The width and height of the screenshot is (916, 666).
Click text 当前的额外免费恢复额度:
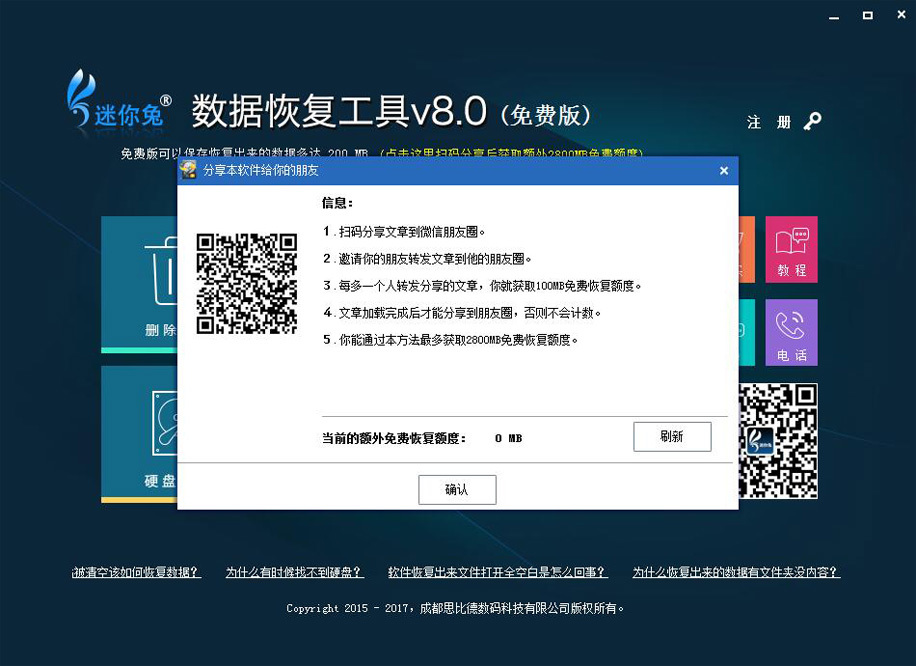pyautogui.click(x=394, y=438)
